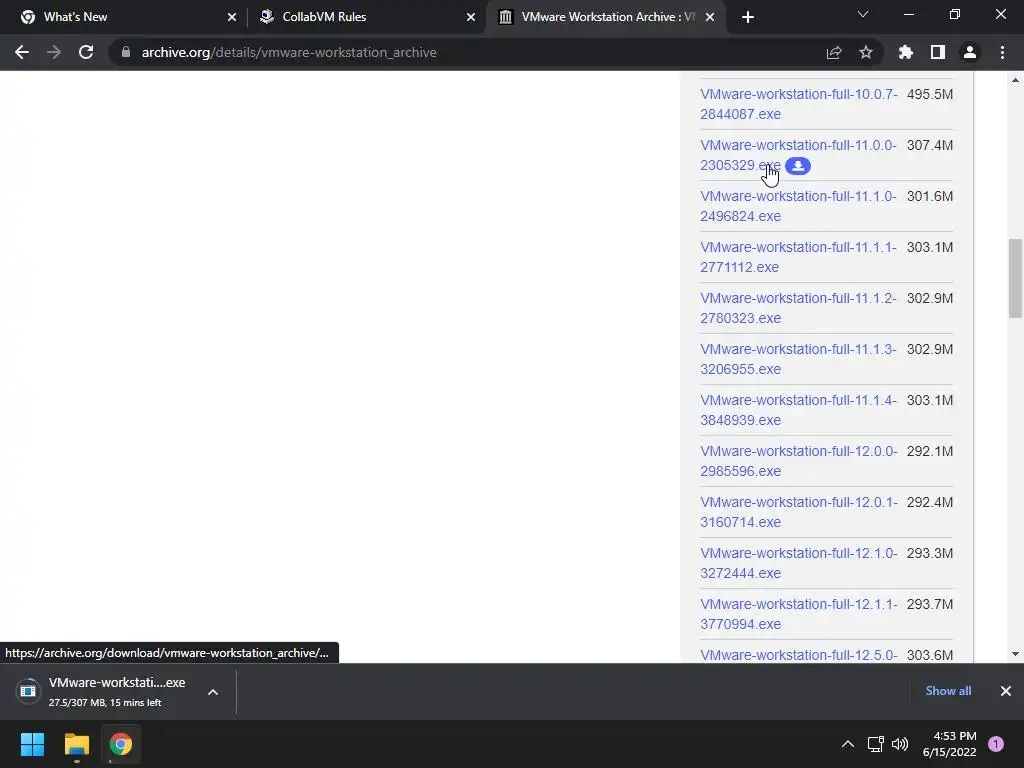Click the downloading exe file icon
This screenshot has width=1024, height=768.
(28, 691)
